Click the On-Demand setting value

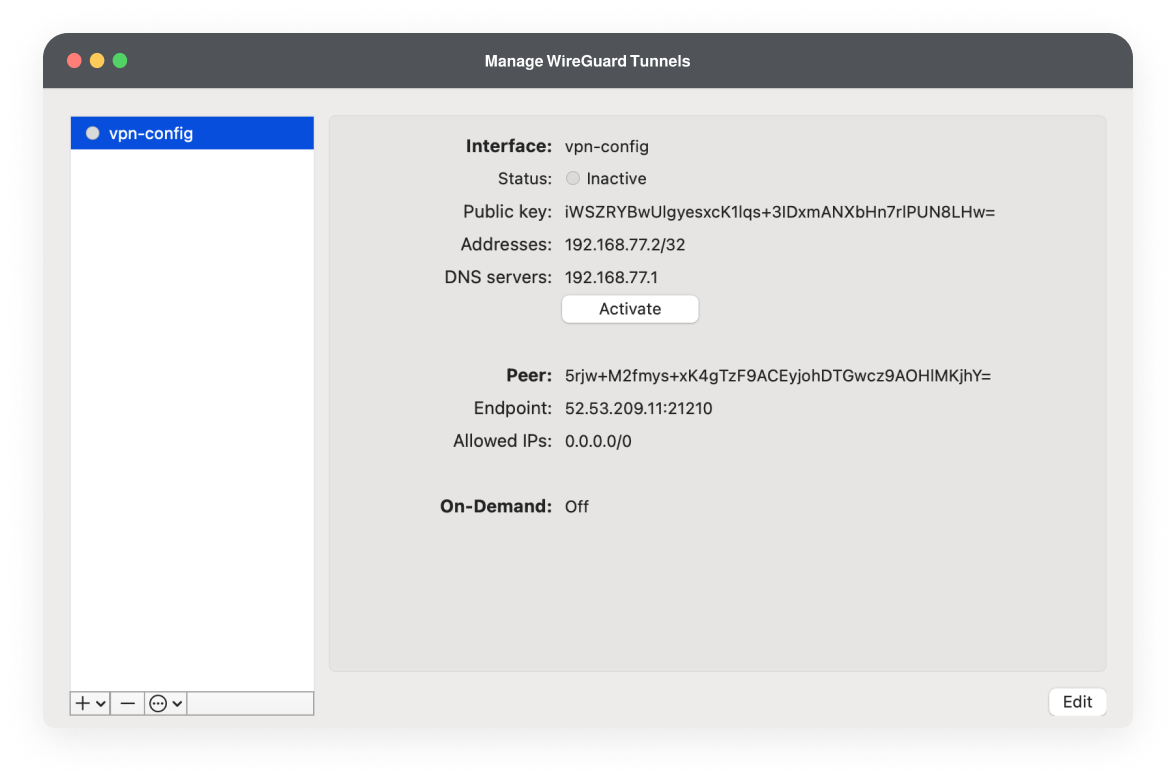point(577,506)
